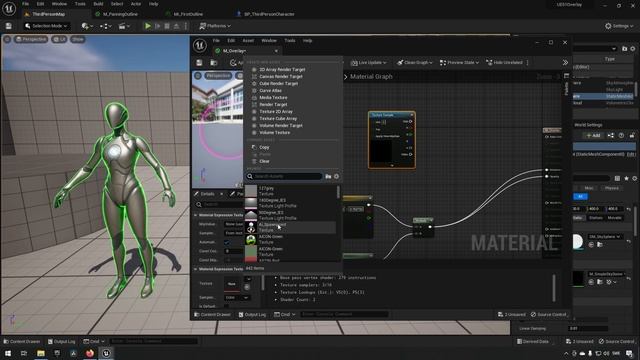Toggle Perspective view button in main viewport
This screenshot has width=640, height=360.
[x=31, y=39]
